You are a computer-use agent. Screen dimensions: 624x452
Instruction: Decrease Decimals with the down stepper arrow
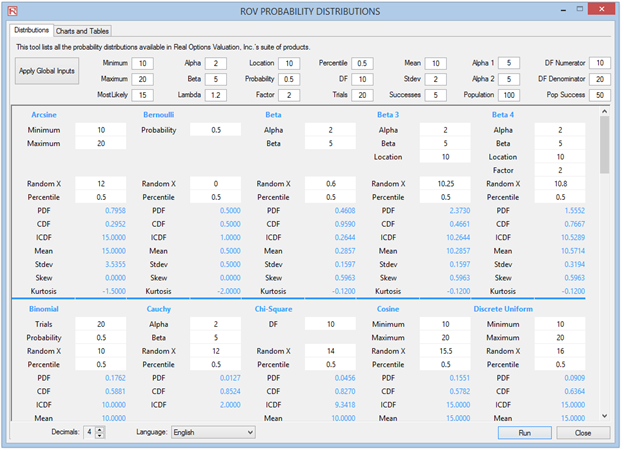(100, 435)
